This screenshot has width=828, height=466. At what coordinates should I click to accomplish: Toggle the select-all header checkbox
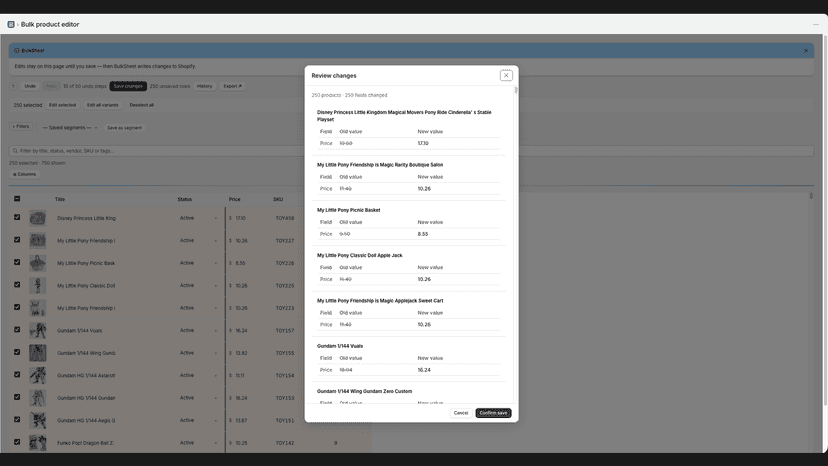coord(17,199)
